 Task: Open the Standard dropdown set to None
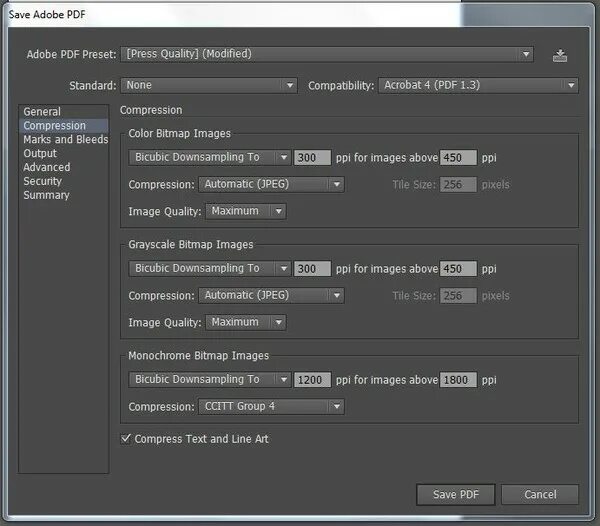[209, 85]
